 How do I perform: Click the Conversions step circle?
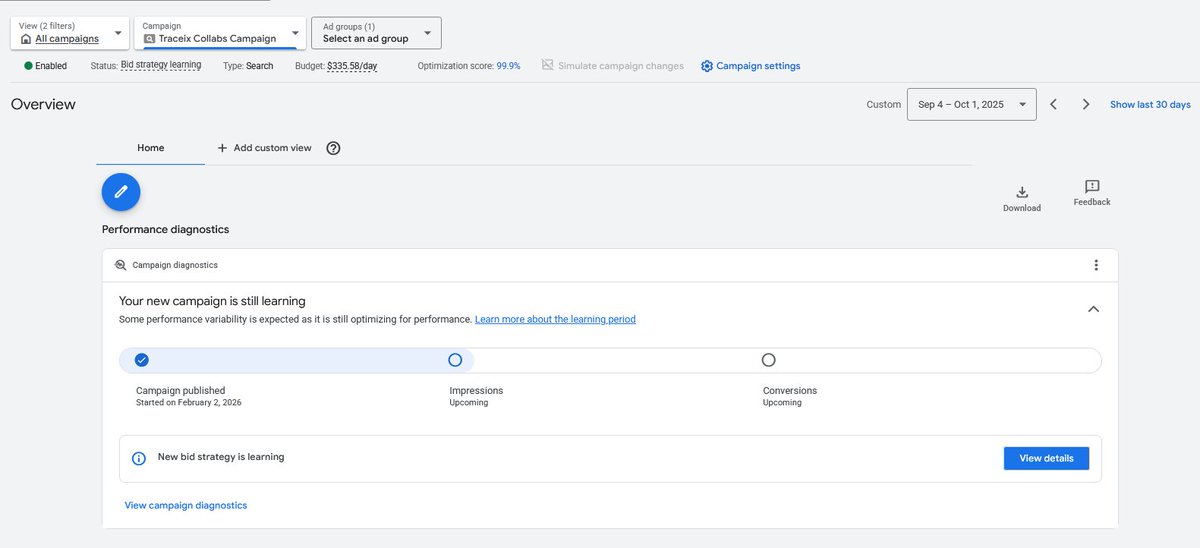(x=768, y=360)
